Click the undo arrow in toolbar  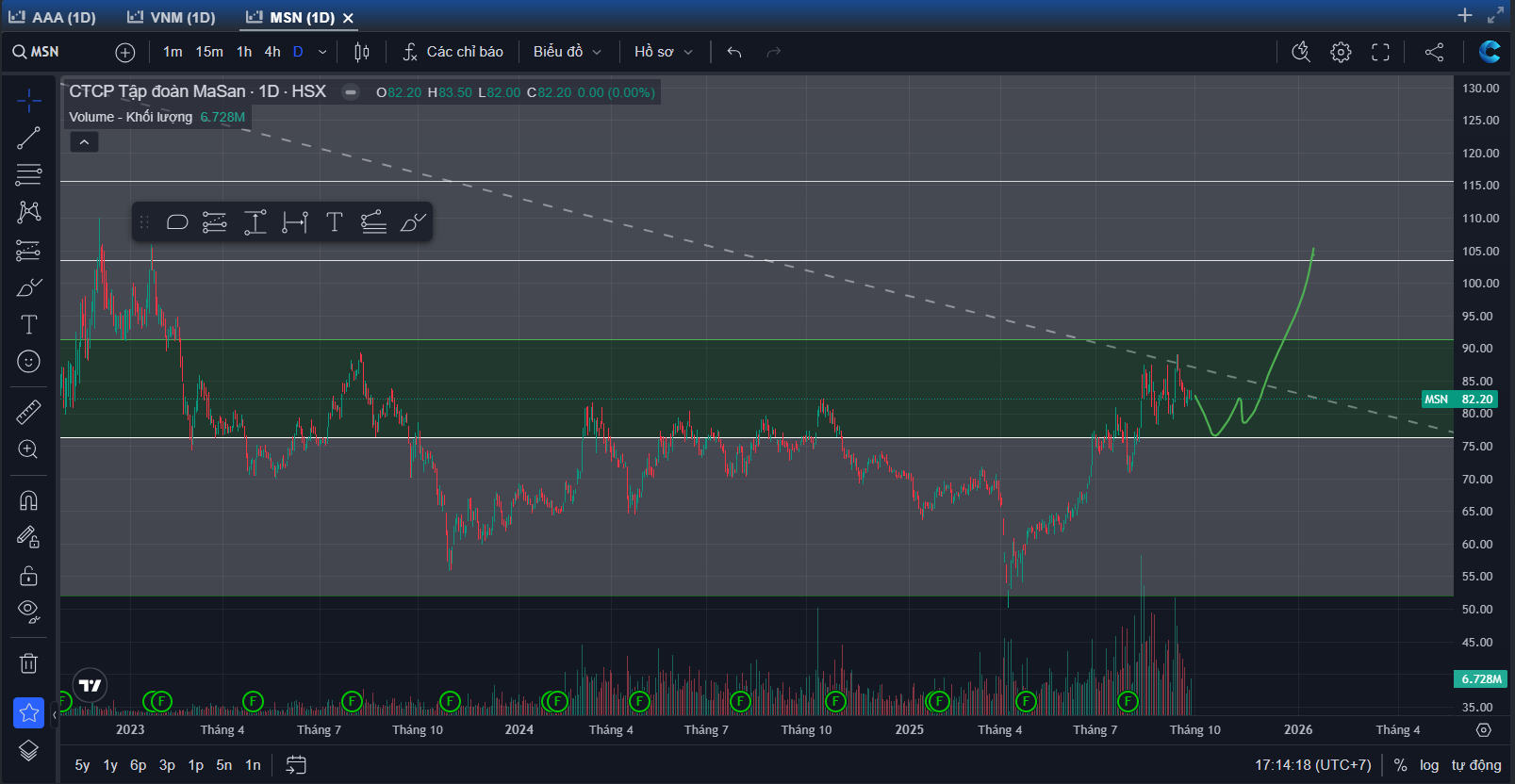pyautogui.click(x=734, y=52)
